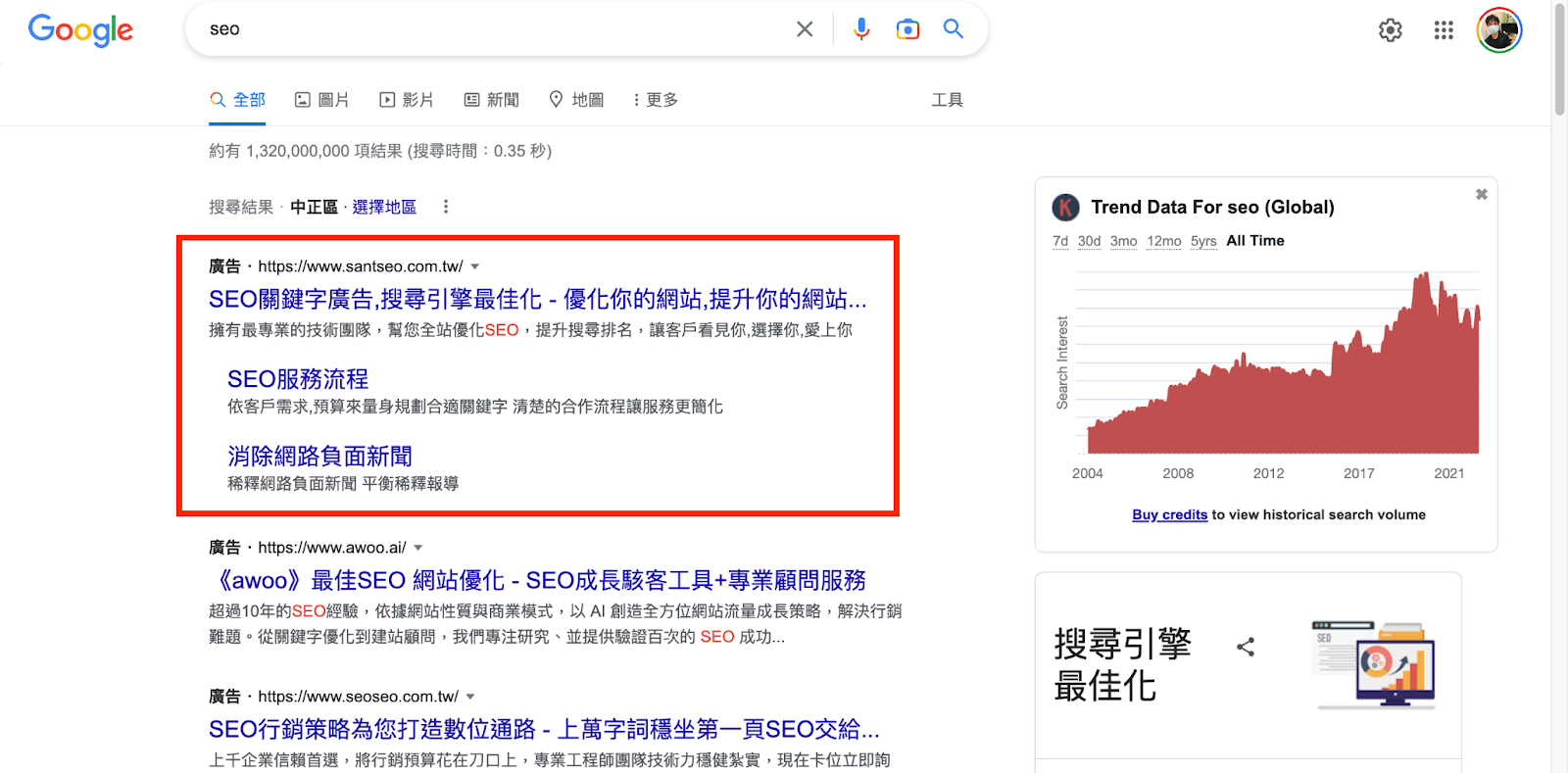The image size is (1568, 773).
Task: Select the All Time trend range
Action: tap(1255, 241)
